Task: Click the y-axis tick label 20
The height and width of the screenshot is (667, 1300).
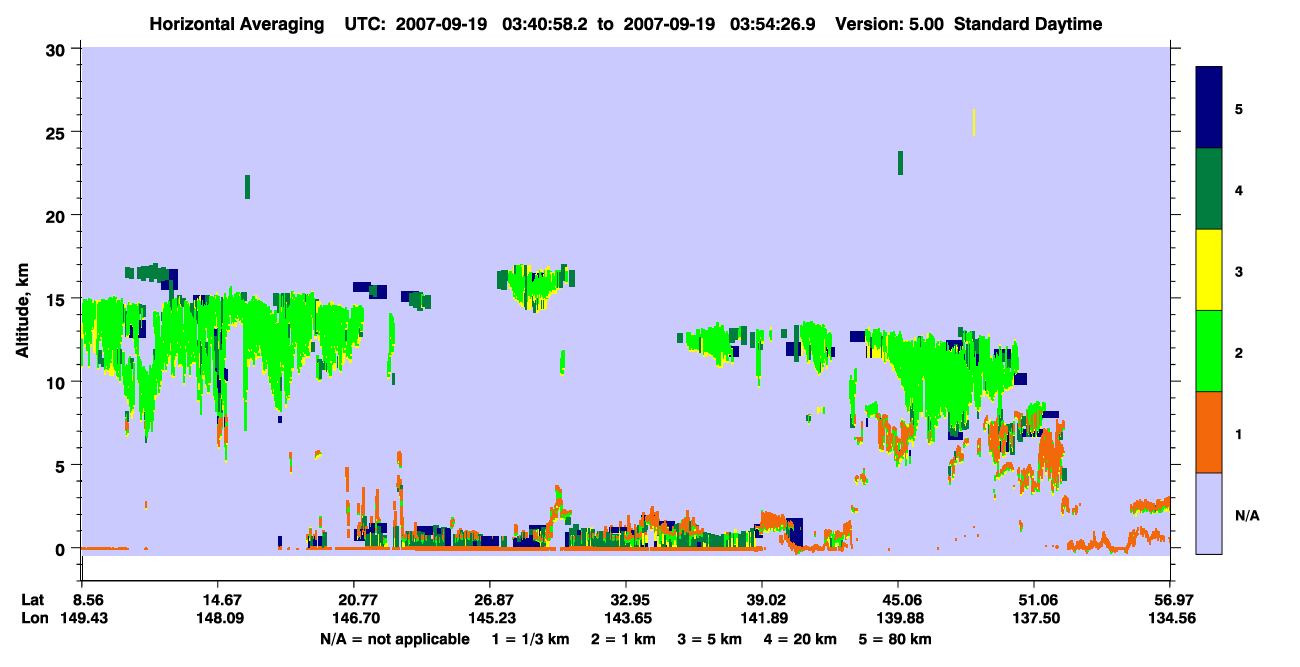Action: (58, 216)
